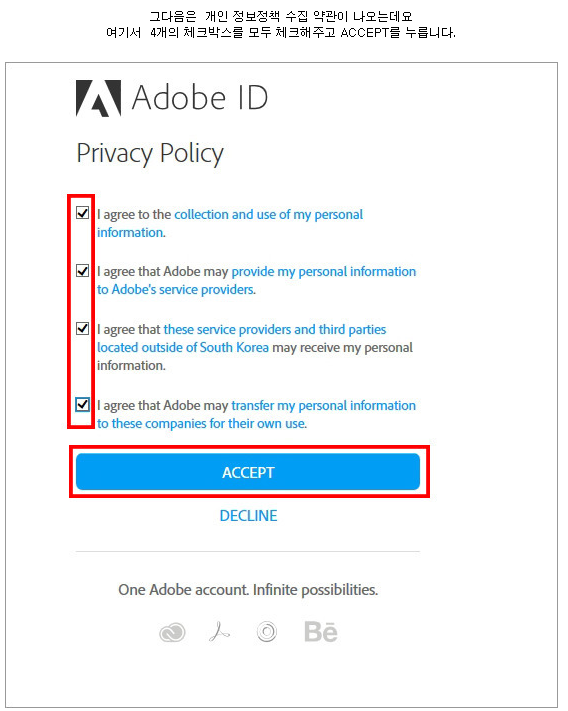
Task: Open 'provide my personal information' link
Action: pos(324,272)
